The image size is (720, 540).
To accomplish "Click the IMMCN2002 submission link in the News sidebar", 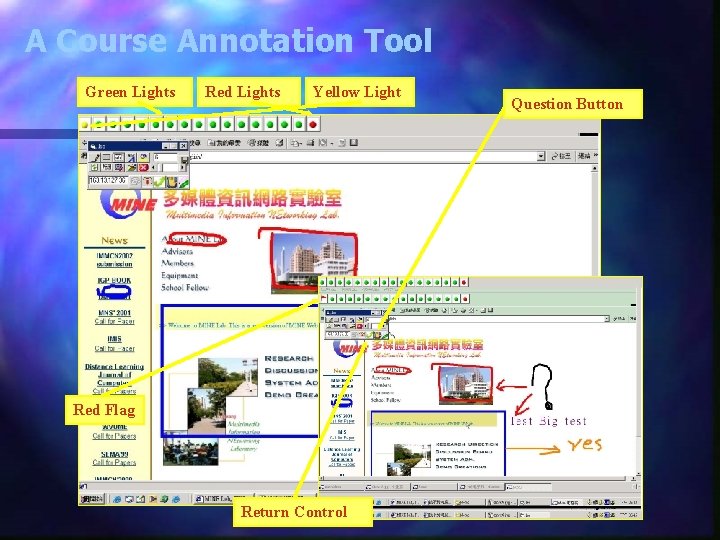I will (114, 260).
